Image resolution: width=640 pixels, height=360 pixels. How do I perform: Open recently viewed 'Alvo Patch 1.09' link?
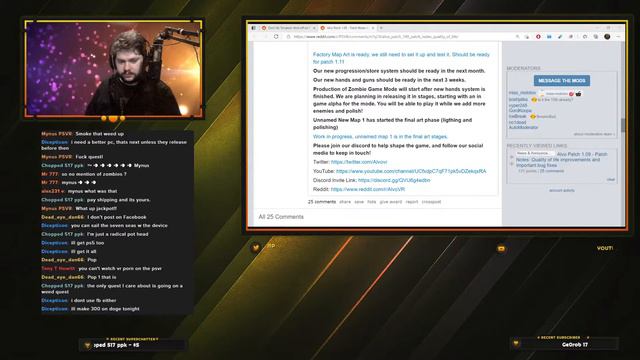point(562,160)
